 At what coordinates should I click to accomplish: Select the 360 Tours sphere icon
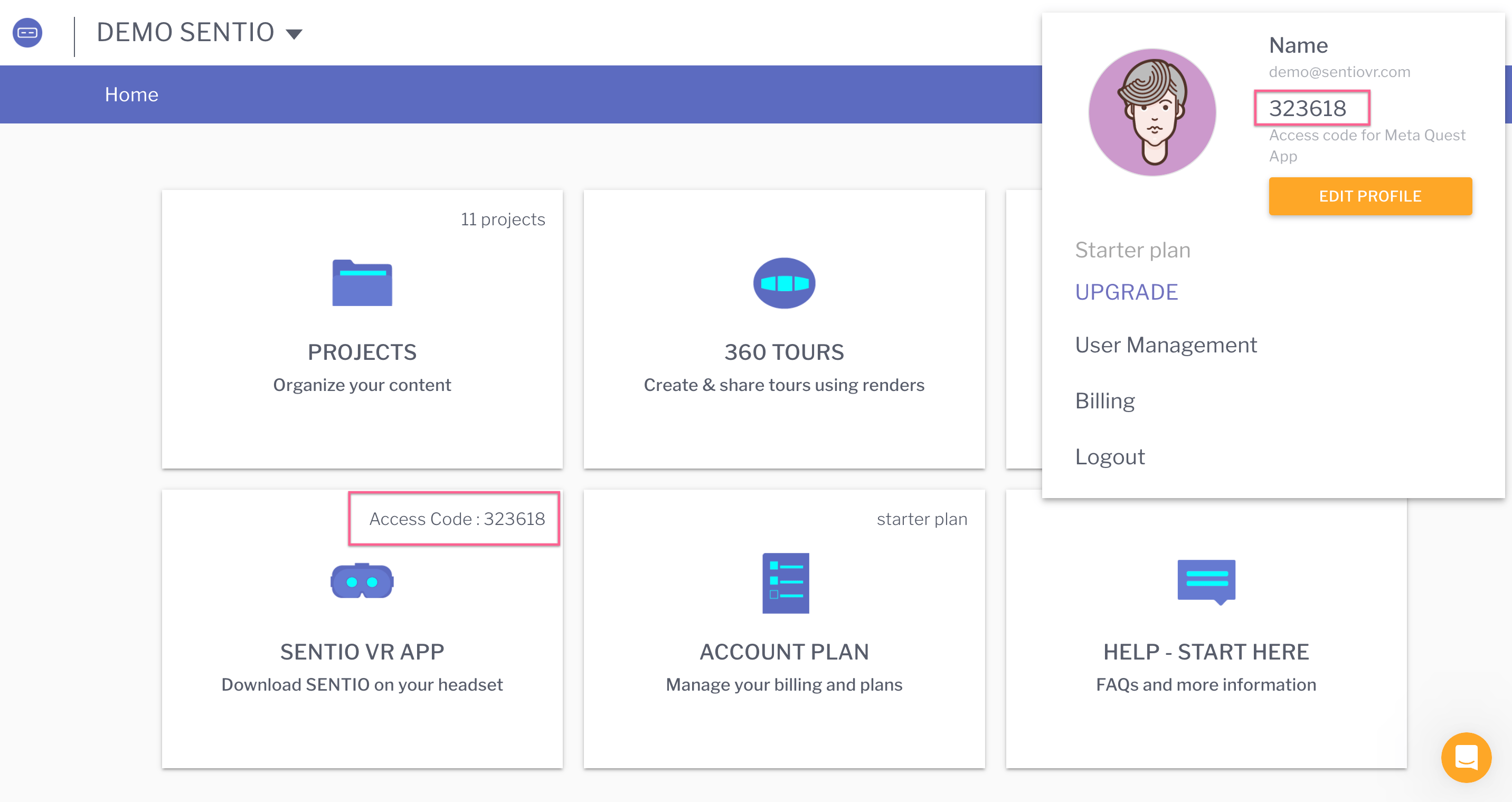(784, 283)
